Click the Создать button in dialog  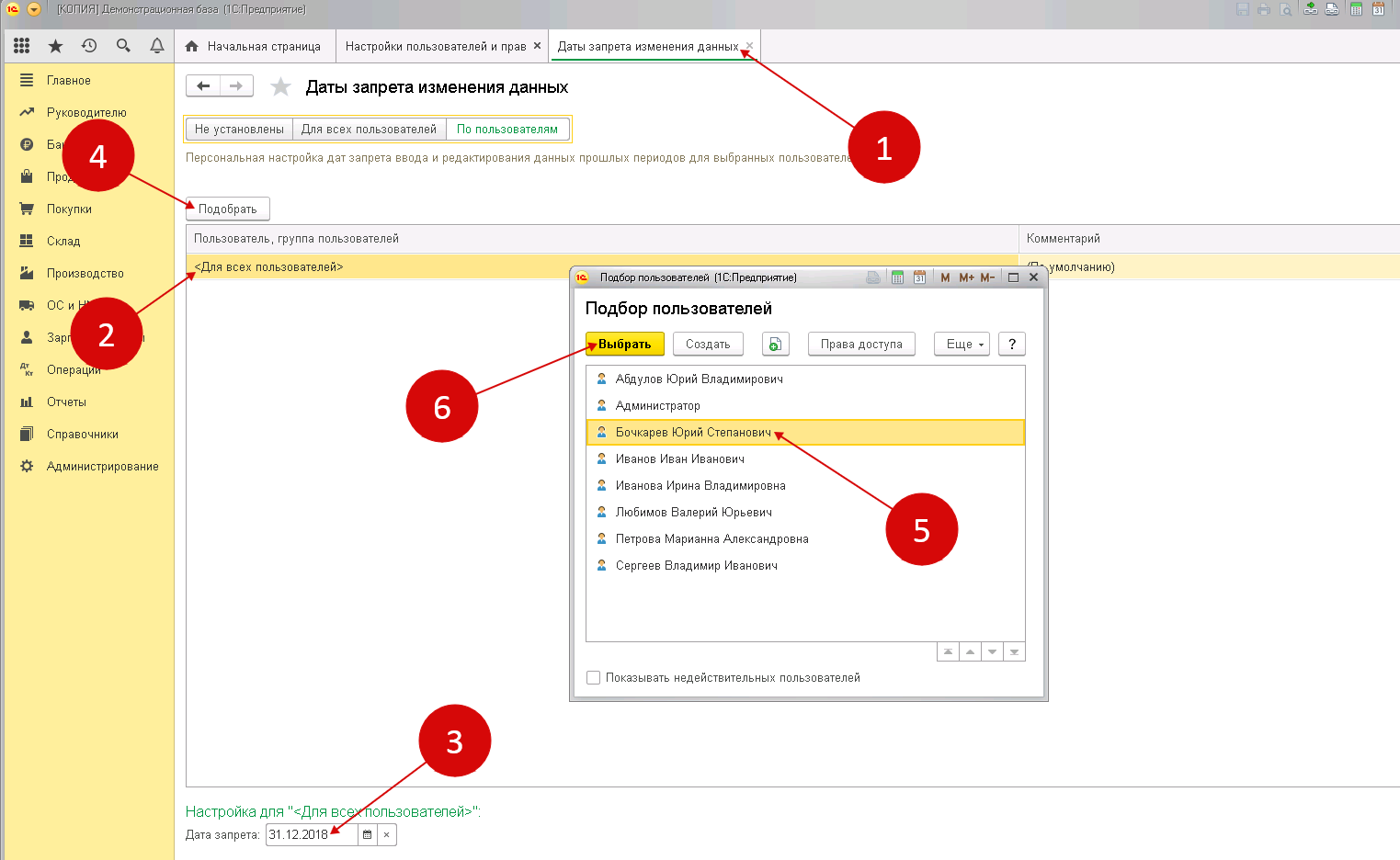pyautogui.click(x=708, y=345)
